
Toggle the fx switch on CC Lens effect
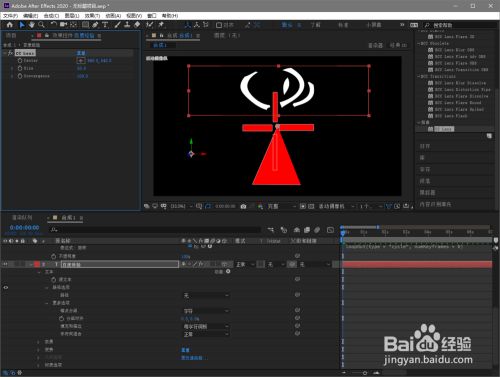click(10, 53)
